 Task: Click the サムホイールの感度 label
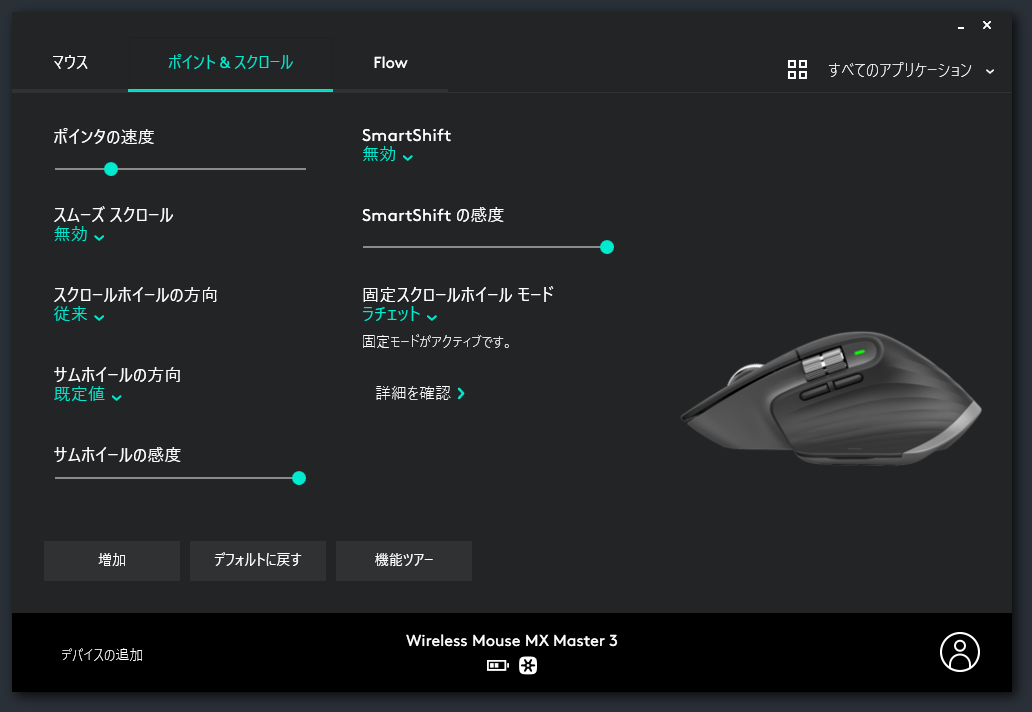[117, 455]
